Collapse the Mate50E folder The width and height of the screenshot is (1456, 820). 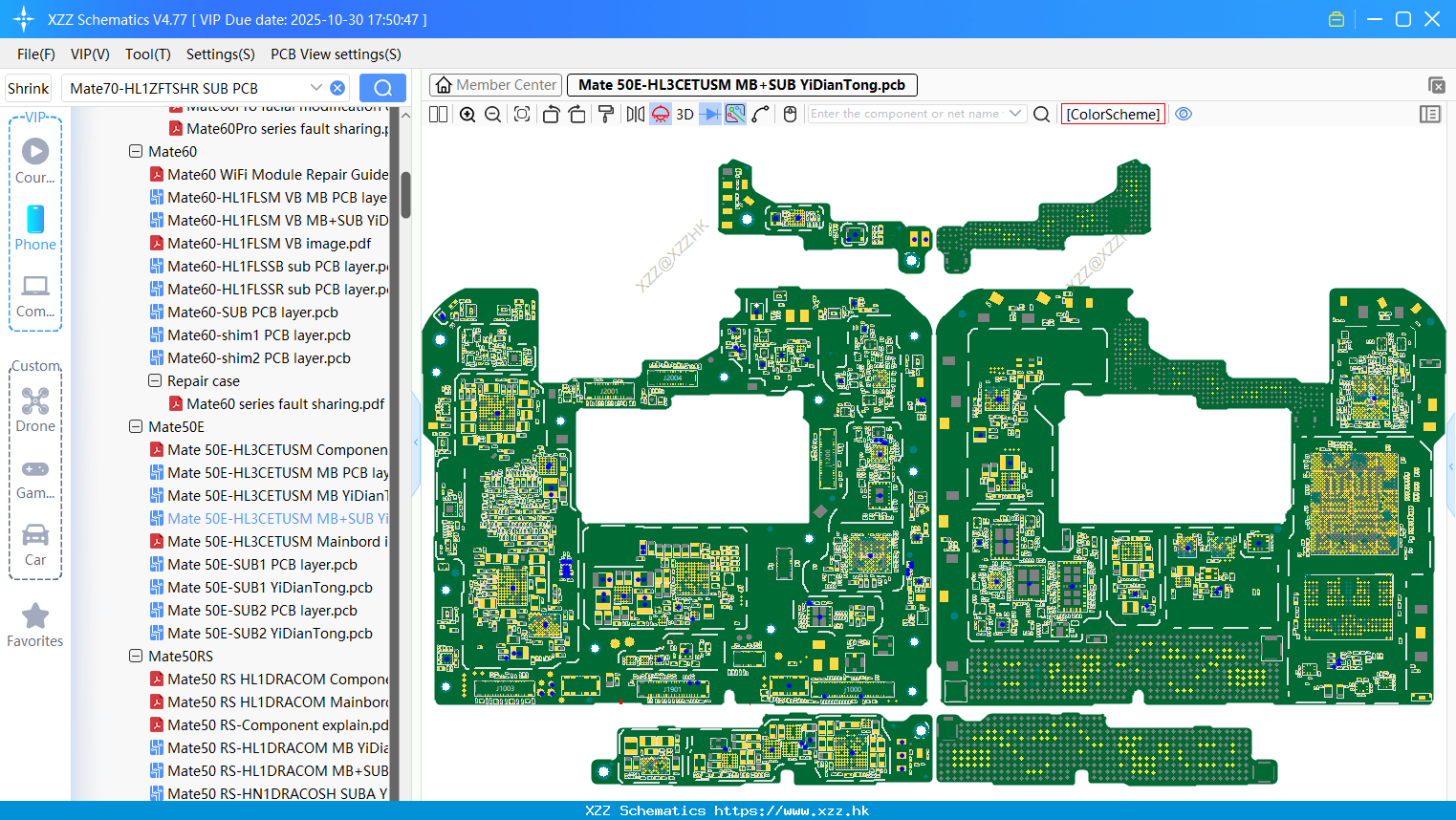pos(136,426)
